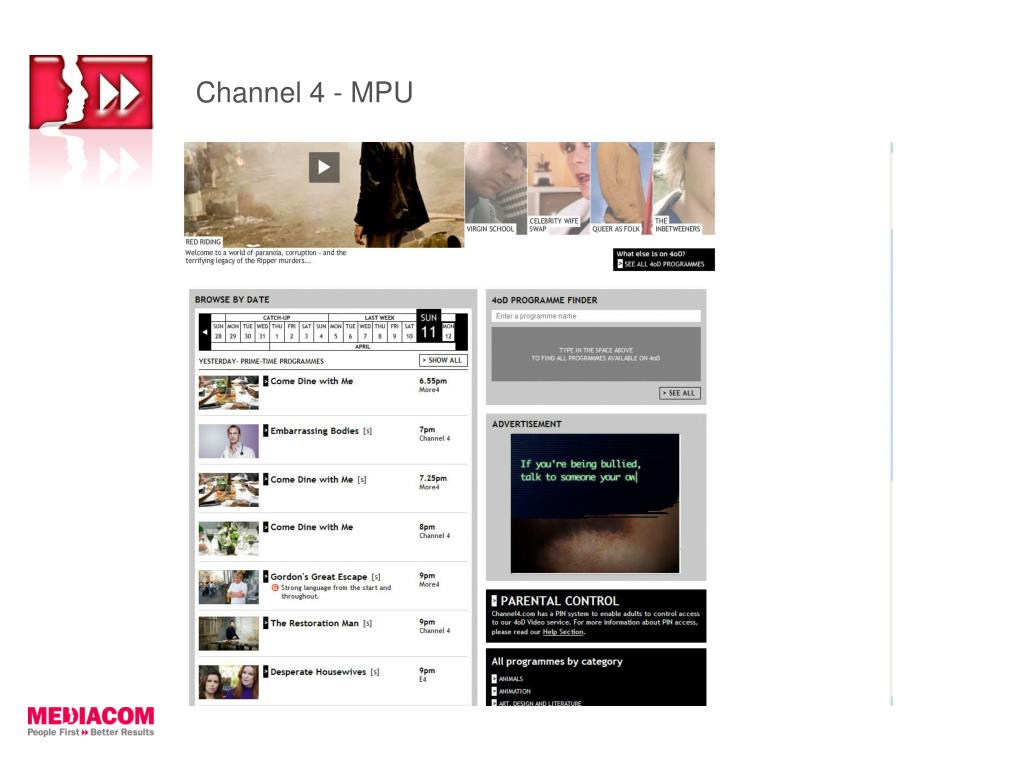Screen dimensions: 1024x768
Task: Open the Embarrassing Bodies title link
Action: pyautogui.click(x=314, y=430)
